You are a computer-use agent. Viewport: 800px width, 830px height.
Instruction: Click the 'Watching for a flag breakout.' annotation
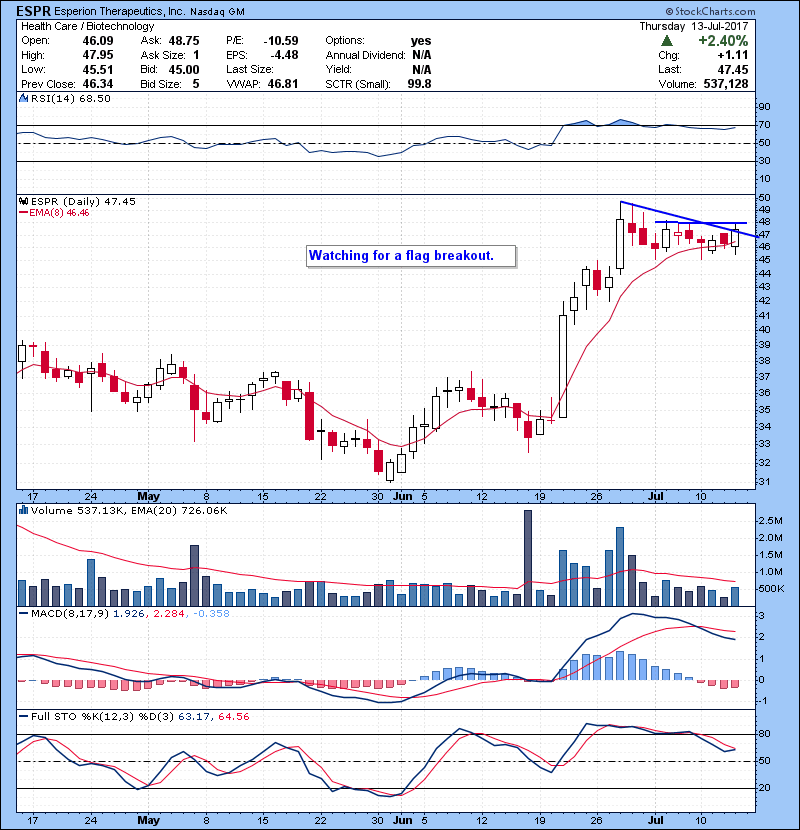411,256
